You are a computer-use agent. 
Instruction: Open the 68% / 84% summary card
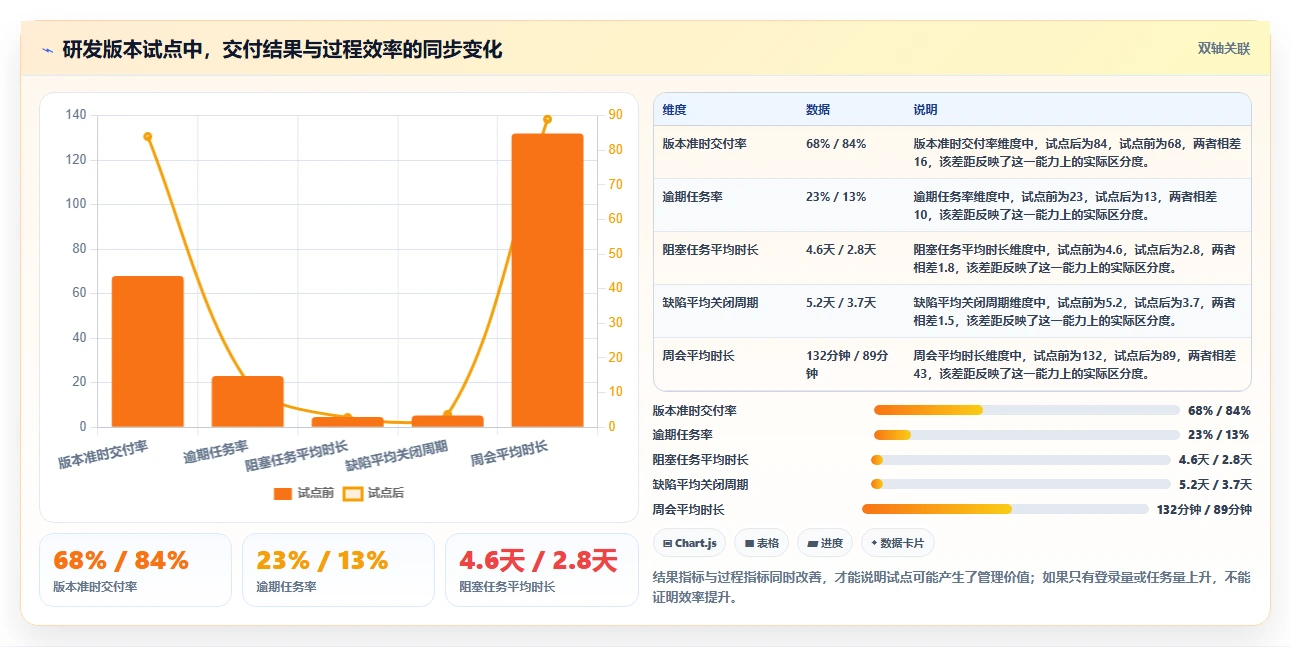pos(135,570)
